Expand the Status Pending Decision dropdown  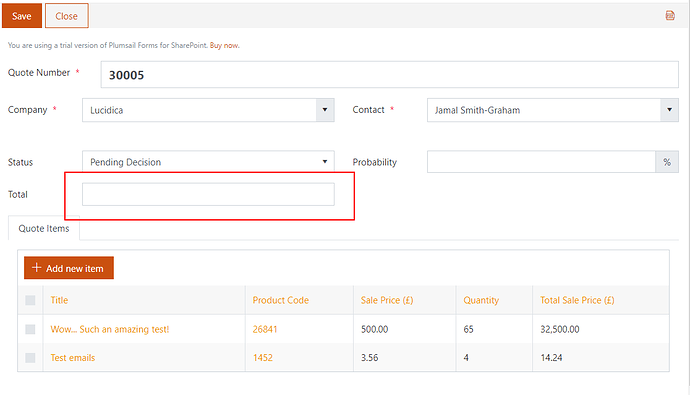click(x=208, y=161)
